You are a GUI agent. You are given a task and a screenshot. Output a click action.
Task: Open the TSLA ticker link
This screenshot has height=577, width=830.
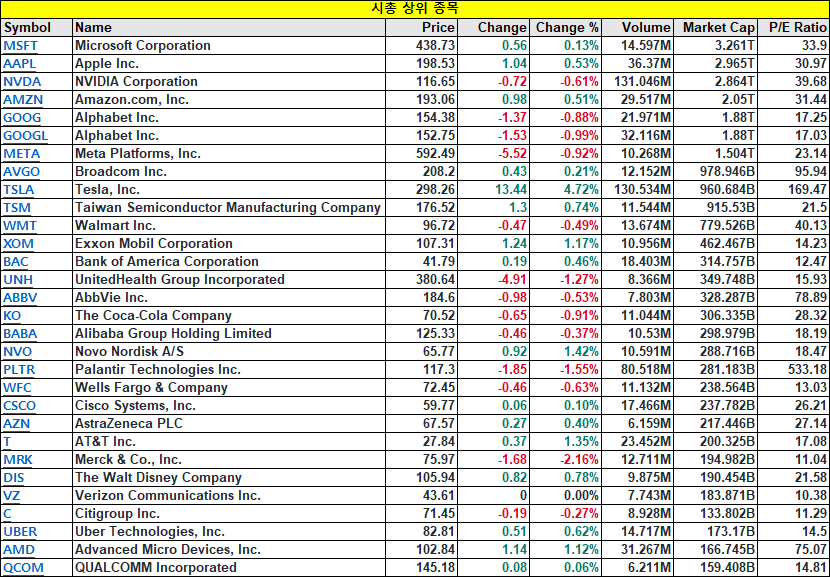[19, 190]
